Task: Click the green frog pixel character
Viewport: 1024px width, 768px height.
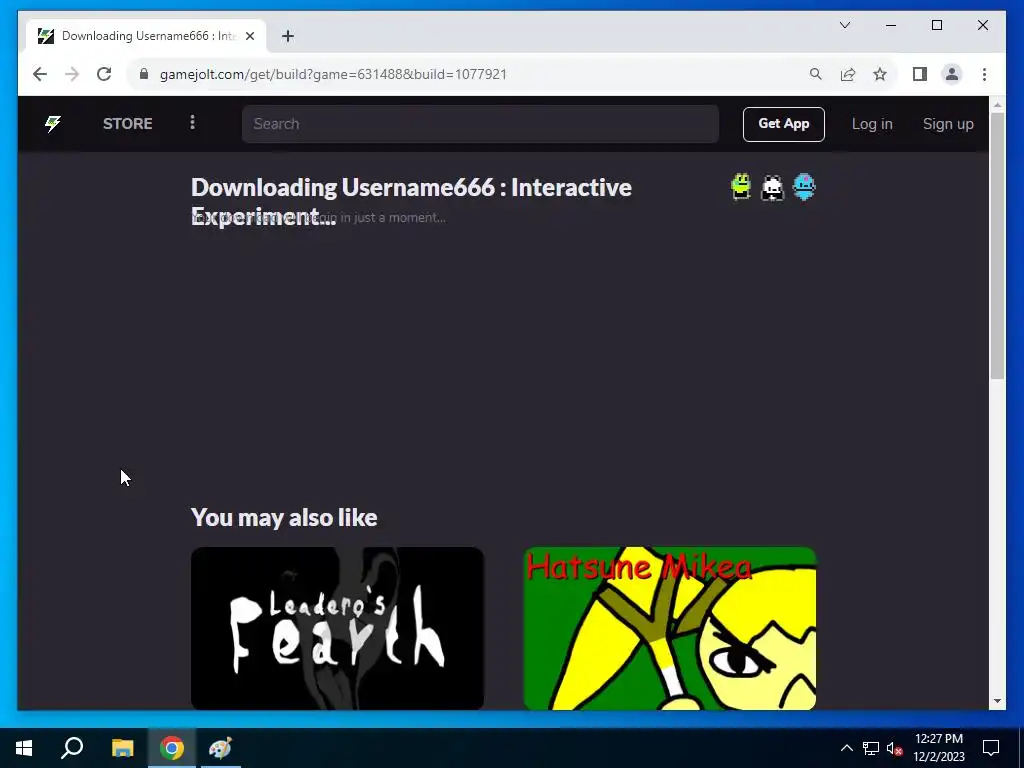Action: (741, 187)
